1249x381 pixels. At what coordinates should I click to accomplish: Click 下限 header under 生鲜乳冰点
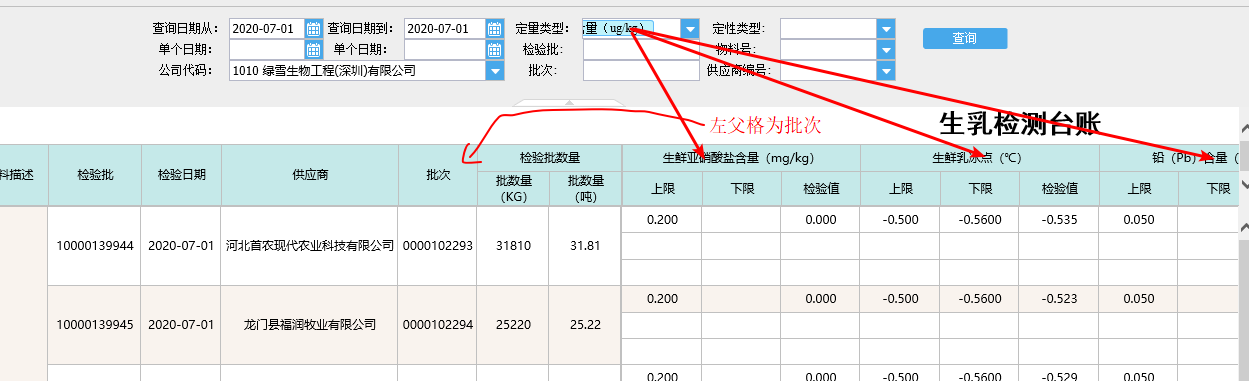[x=980, y=189]
